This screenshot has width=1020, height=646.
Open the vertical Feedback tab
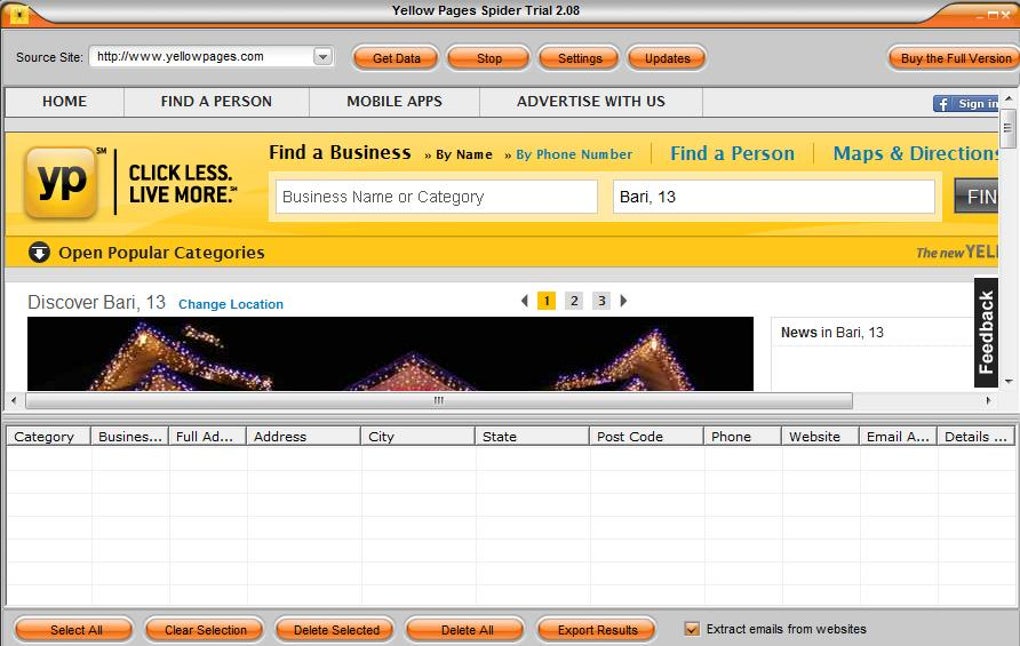986,332
